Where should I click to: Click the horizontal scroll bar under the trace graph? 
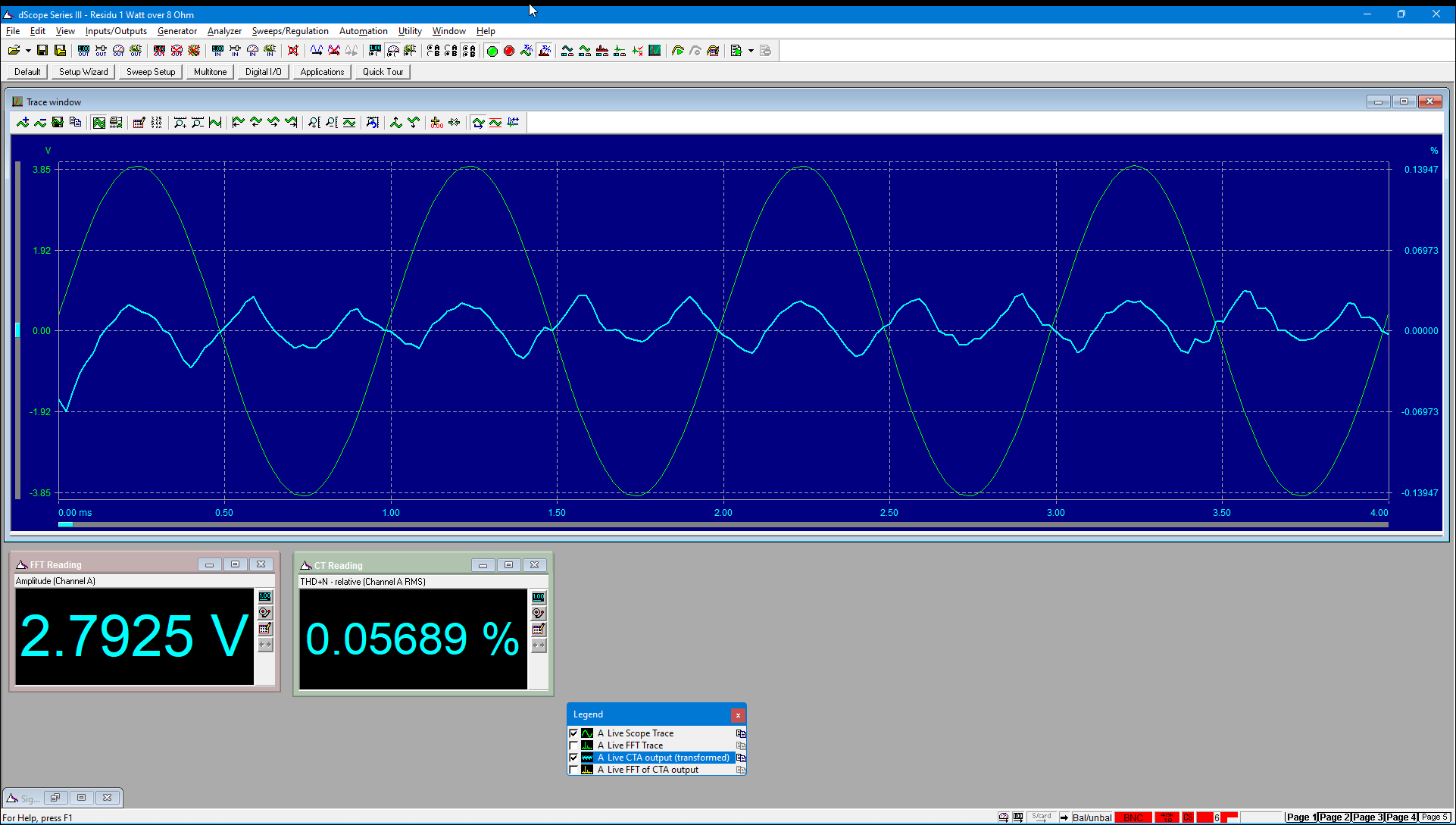point(723,524)
